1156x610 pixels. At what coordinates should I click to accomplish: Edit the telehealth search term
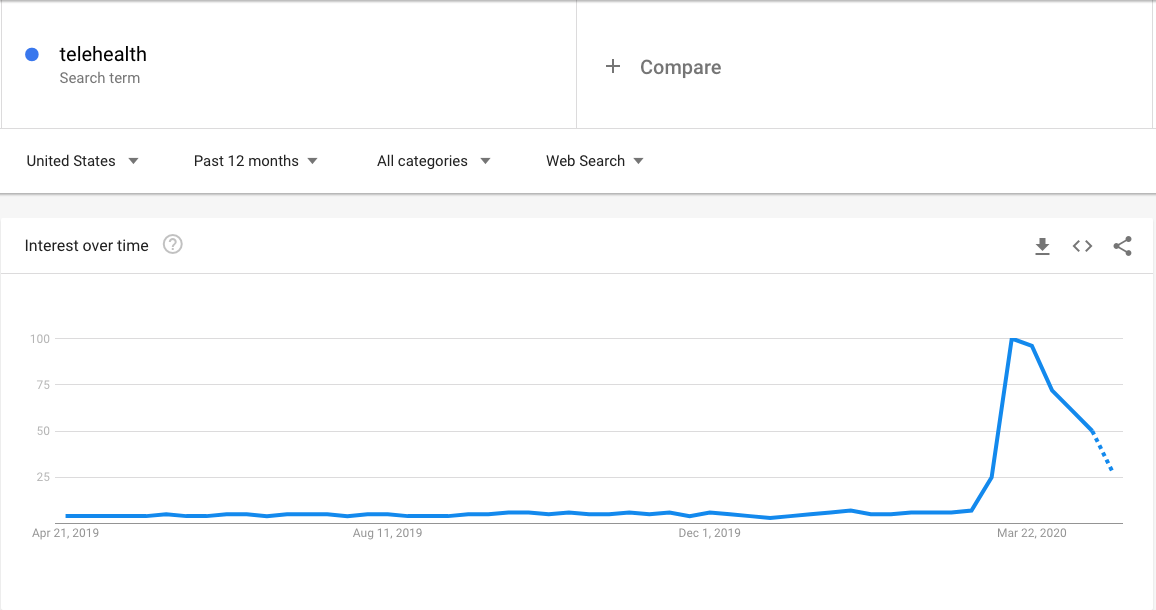point(103,54)
